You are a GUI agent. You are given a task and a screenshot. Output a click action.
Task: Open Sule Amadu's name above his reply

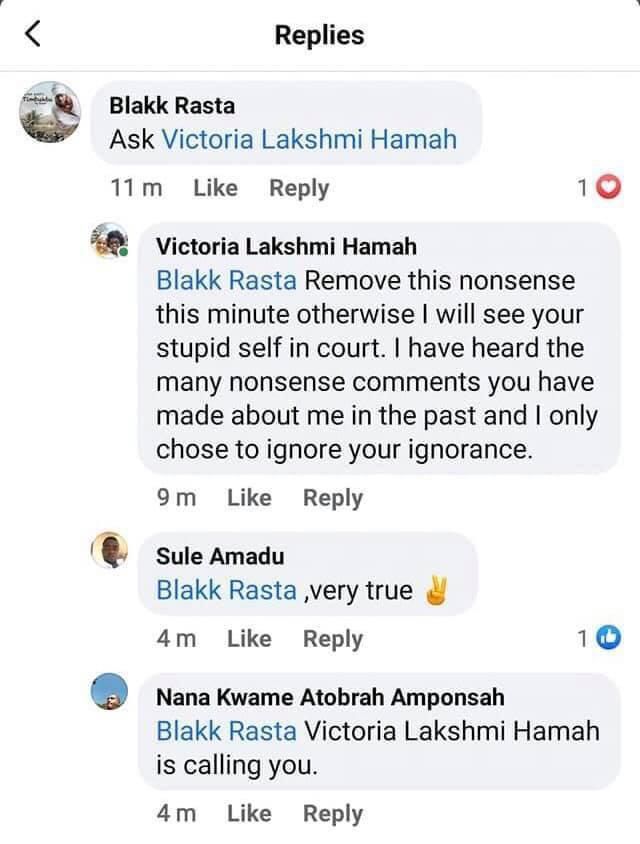221,556
